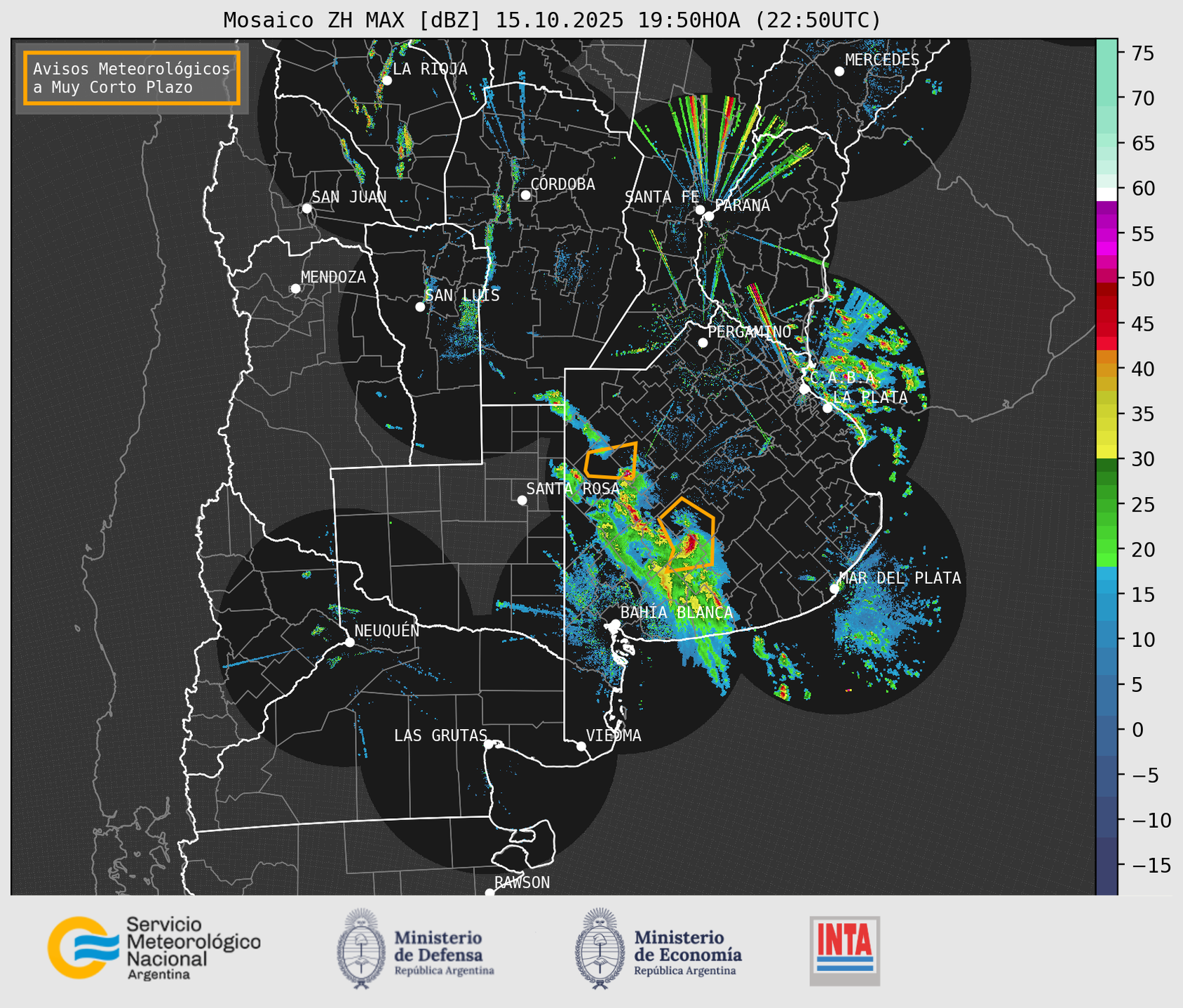Image resolution: width=1183 pixels, height=1008 pixels.
Task: Click the smaller orange warning polygon near Santa Rosa
Action: tap(611, 461)
